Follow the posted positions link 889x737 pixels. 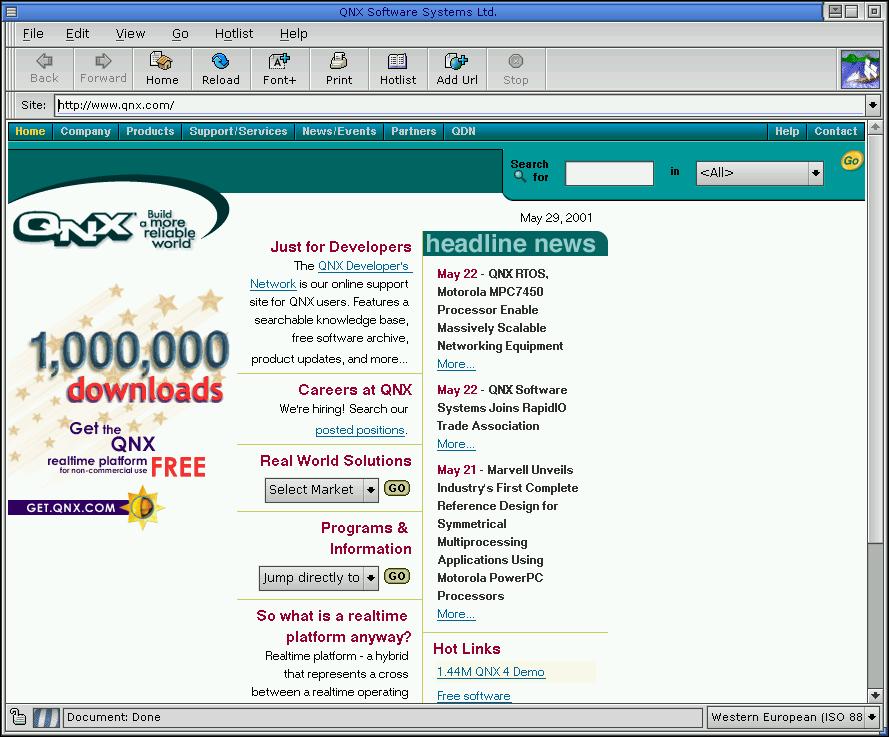360,430
